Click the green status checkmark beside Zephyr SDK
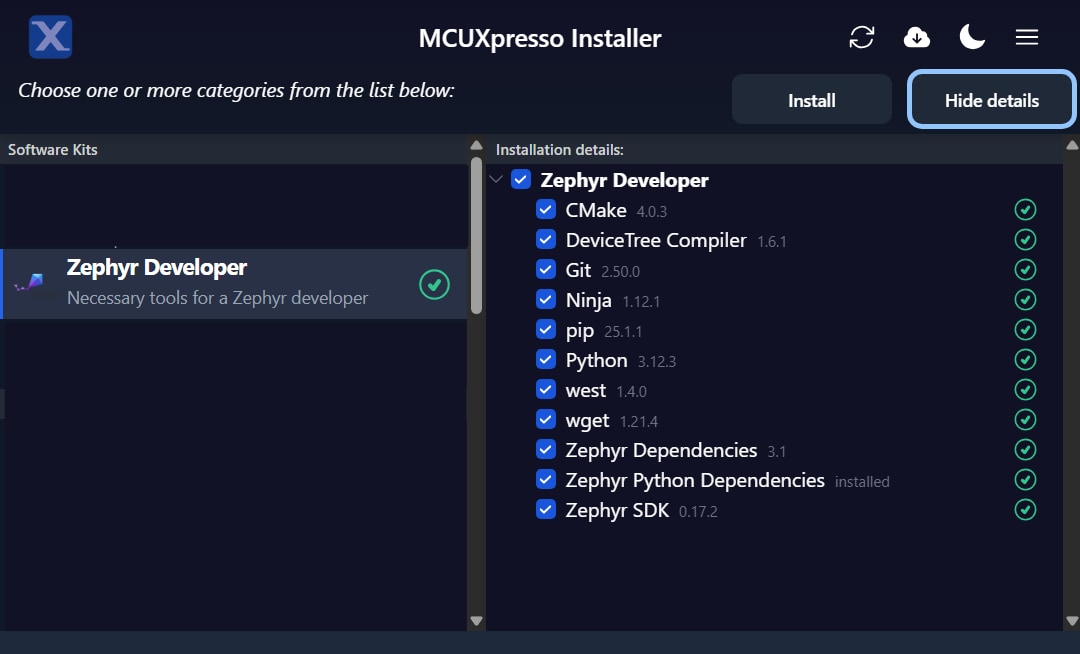Screen dimensions: 1080x654 coord(1025,510)
